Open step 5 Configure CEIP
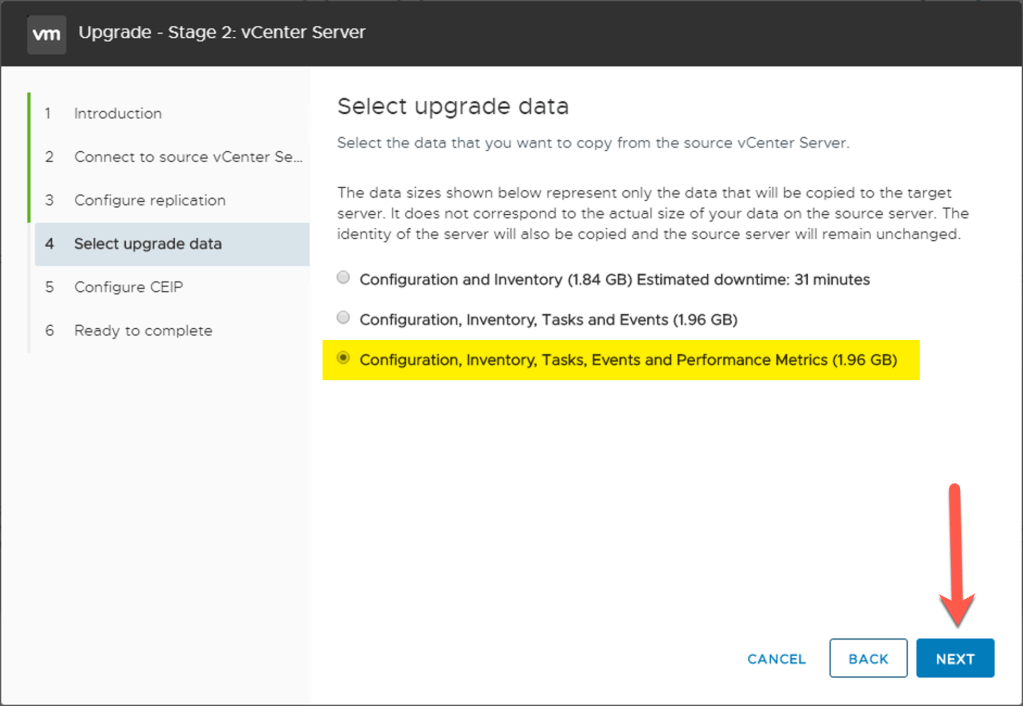This screenshot has width=1023, height=706. click(x=128, y=287)
